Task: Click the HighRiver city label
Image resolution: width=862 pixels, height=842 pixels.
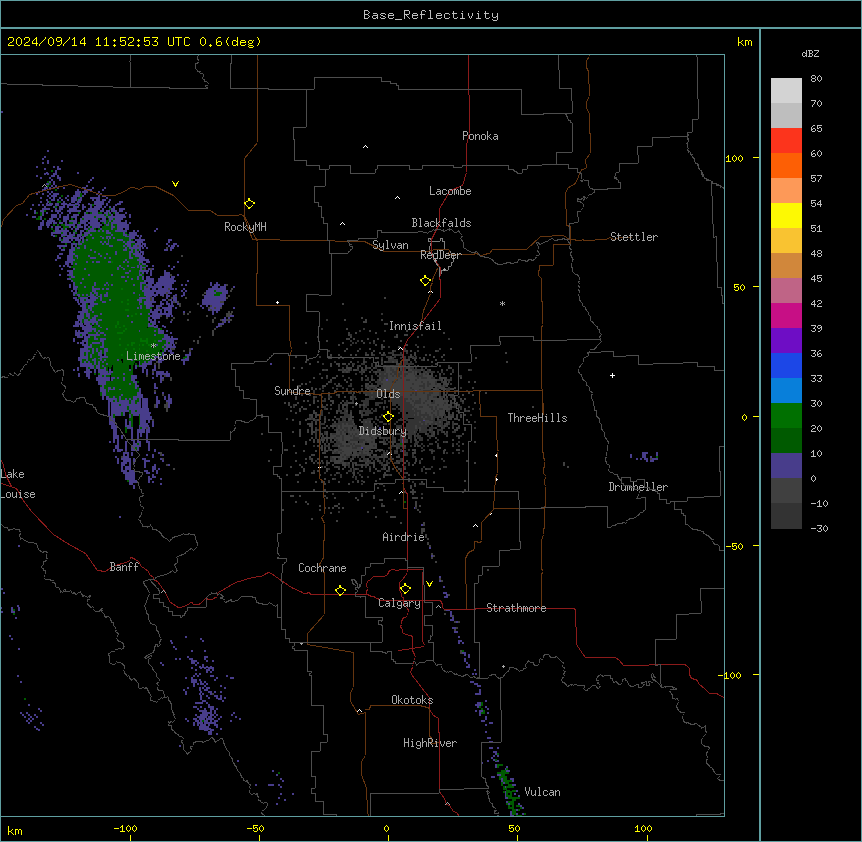Action: click(430, 743)
